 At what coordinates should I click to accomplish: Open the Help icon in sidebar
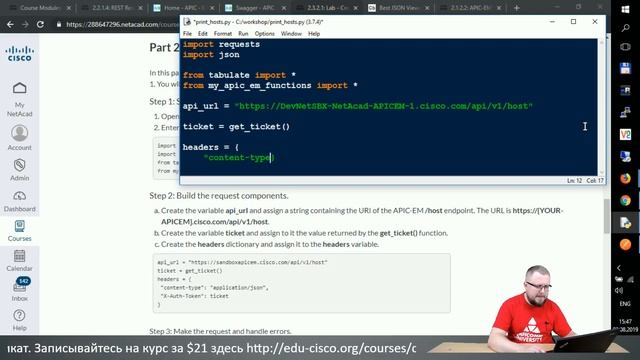coord(19,316)
